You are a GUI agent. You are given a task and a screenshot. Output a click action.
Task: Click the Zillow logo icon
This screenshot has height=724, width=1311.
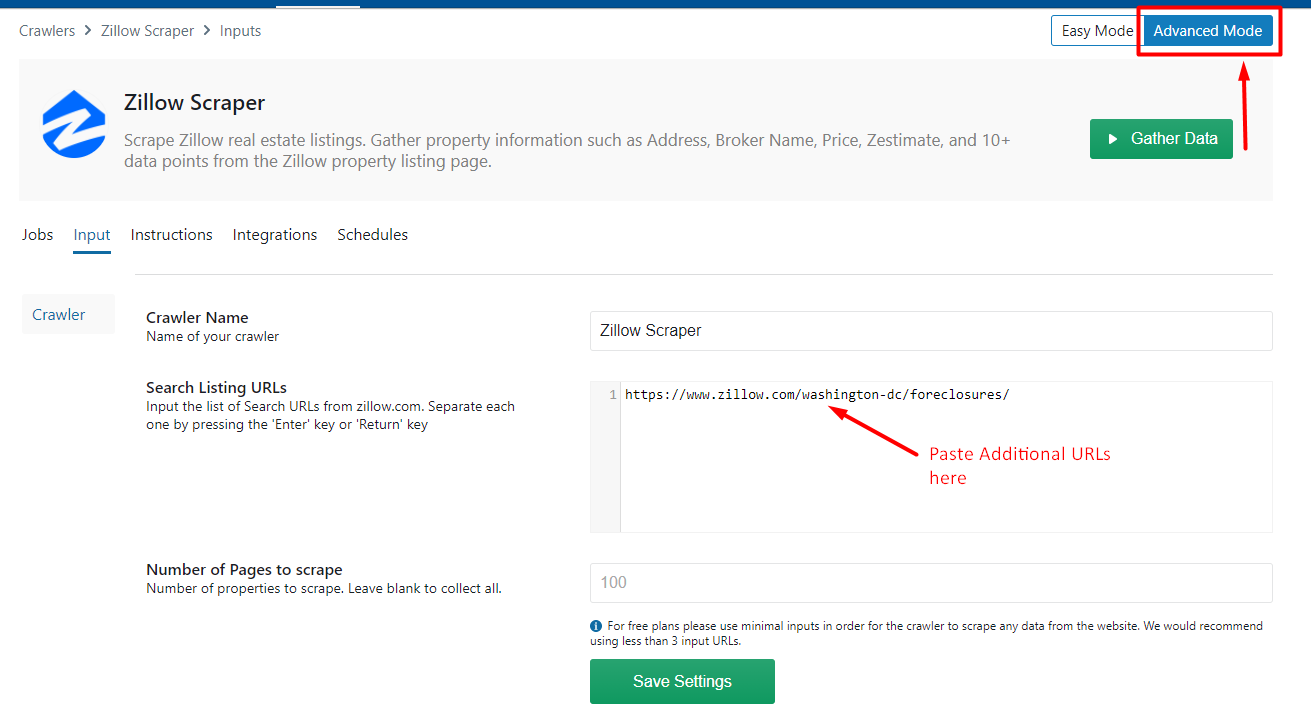(x=74, y=124)
